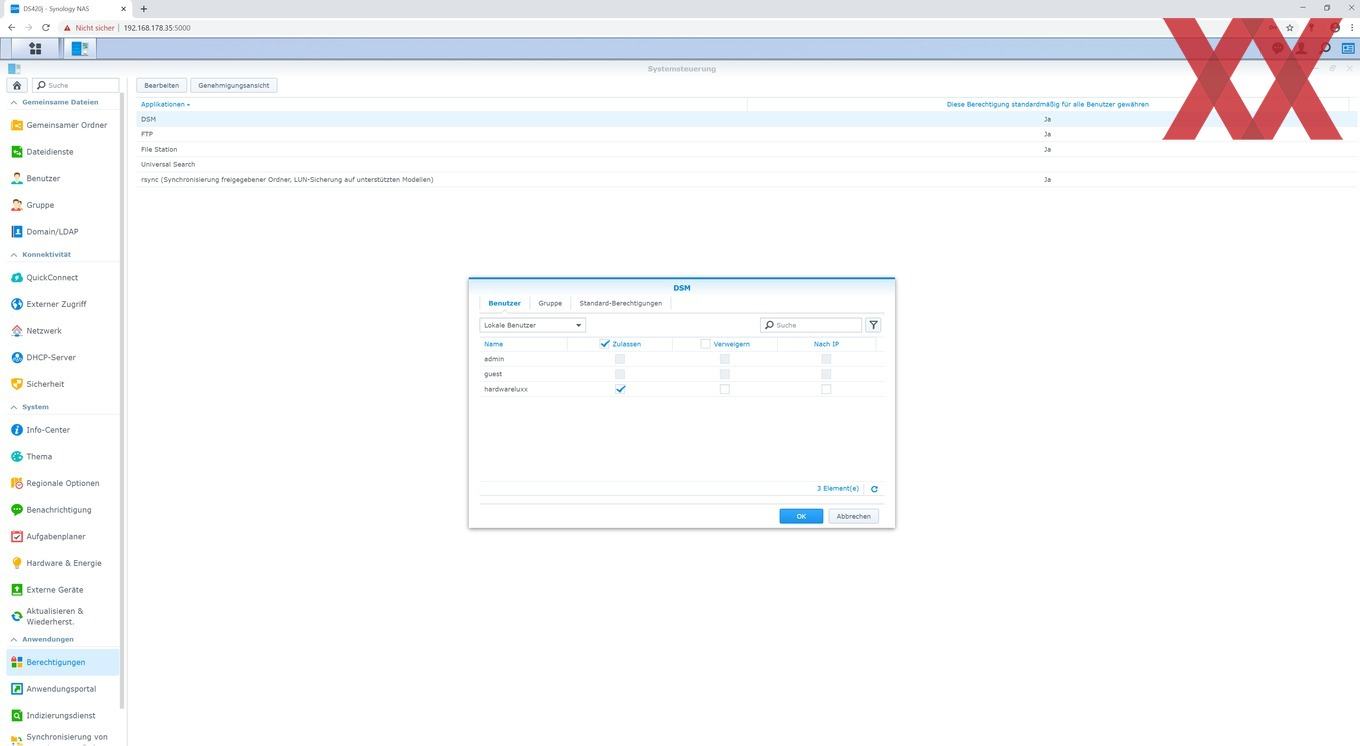1360x746 pixels.
Task: Click Abbrechen in the DSM dialog
Action: pos(853,516)
